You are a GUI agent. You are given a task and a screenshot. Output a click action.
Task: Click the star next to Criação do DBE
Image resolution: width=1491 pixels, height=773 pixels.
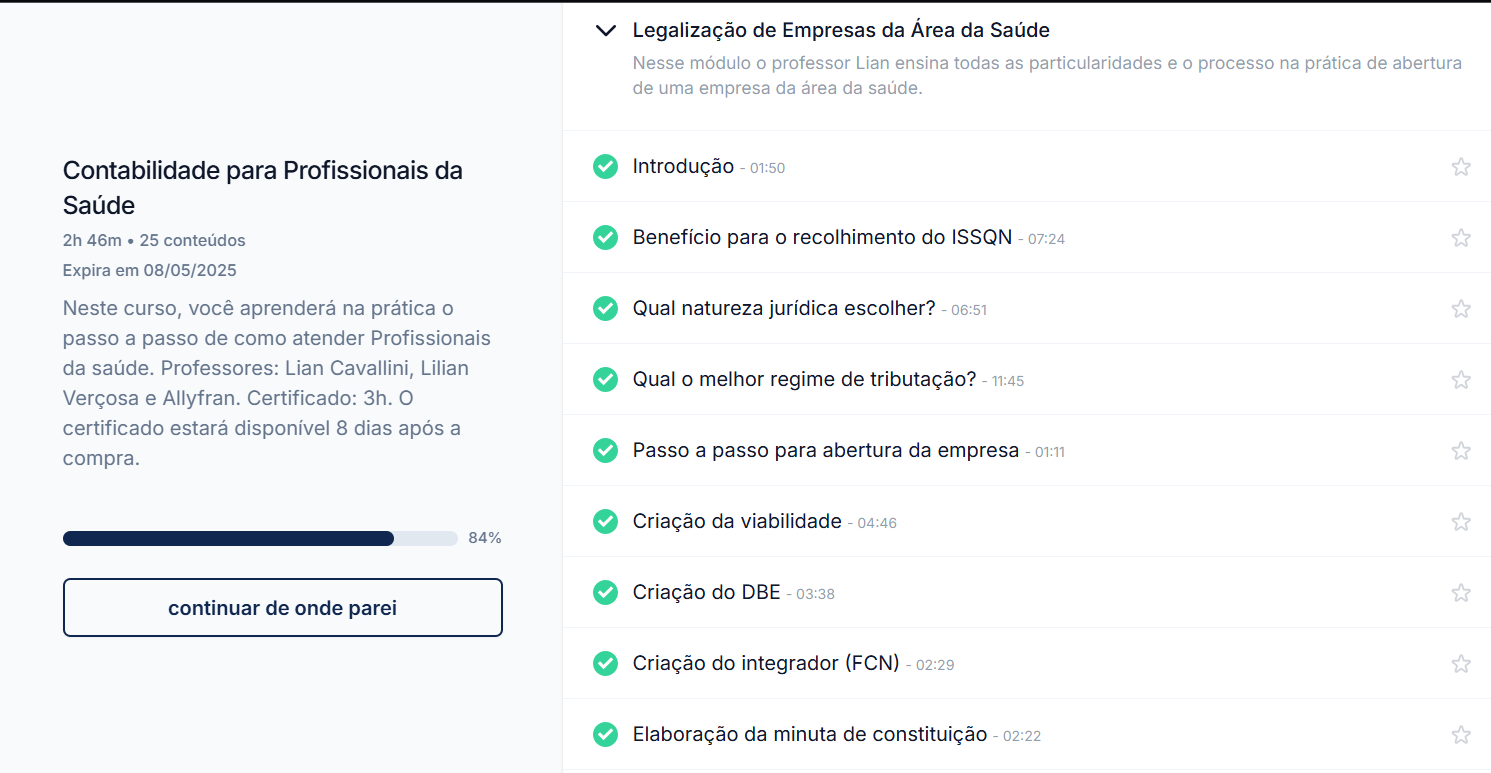[x=1461, y=593]
